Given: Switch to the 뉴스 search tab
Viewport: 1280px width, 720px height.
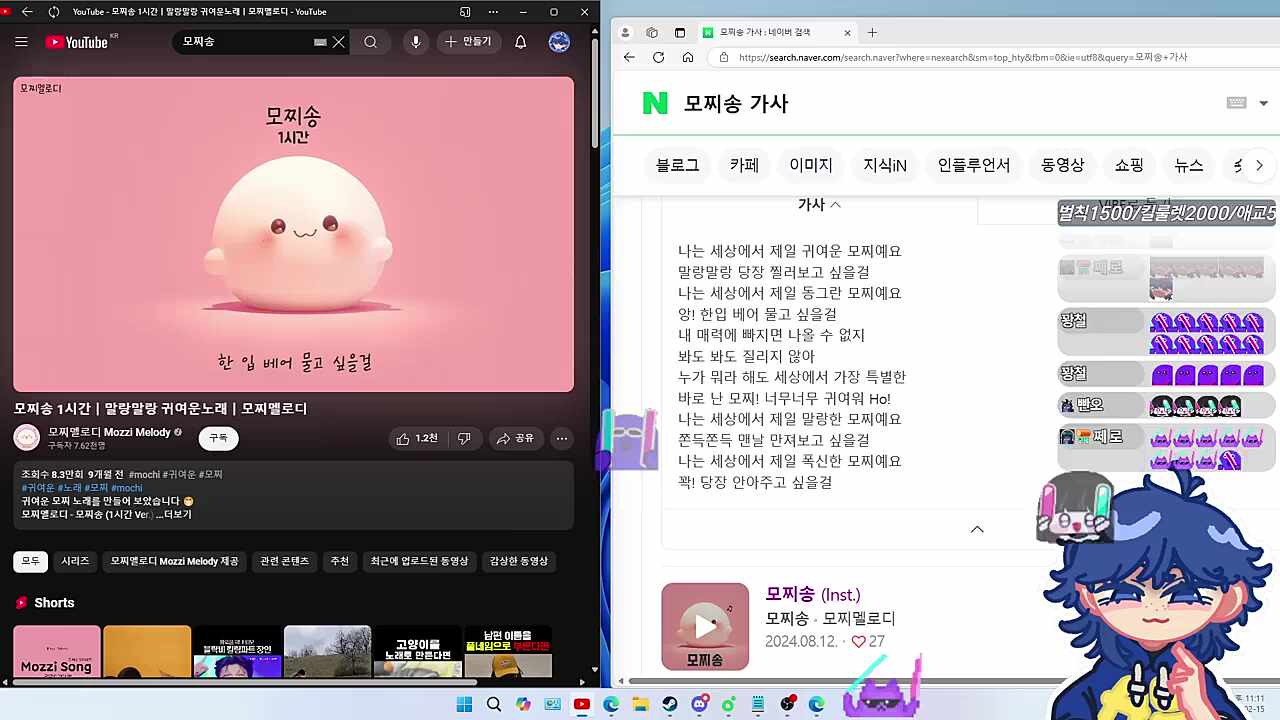Looking at the screenshot, I should [x=1189, y=165].
